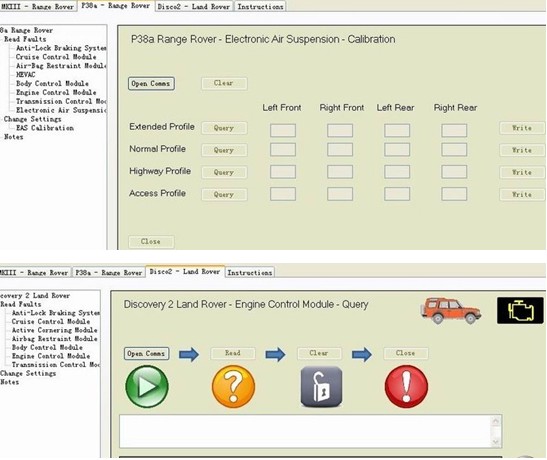Image resolution: width=547 pixels, height=460 pixels.
Task: Click Close button in the Calibration panel
Action: [151, 242]
